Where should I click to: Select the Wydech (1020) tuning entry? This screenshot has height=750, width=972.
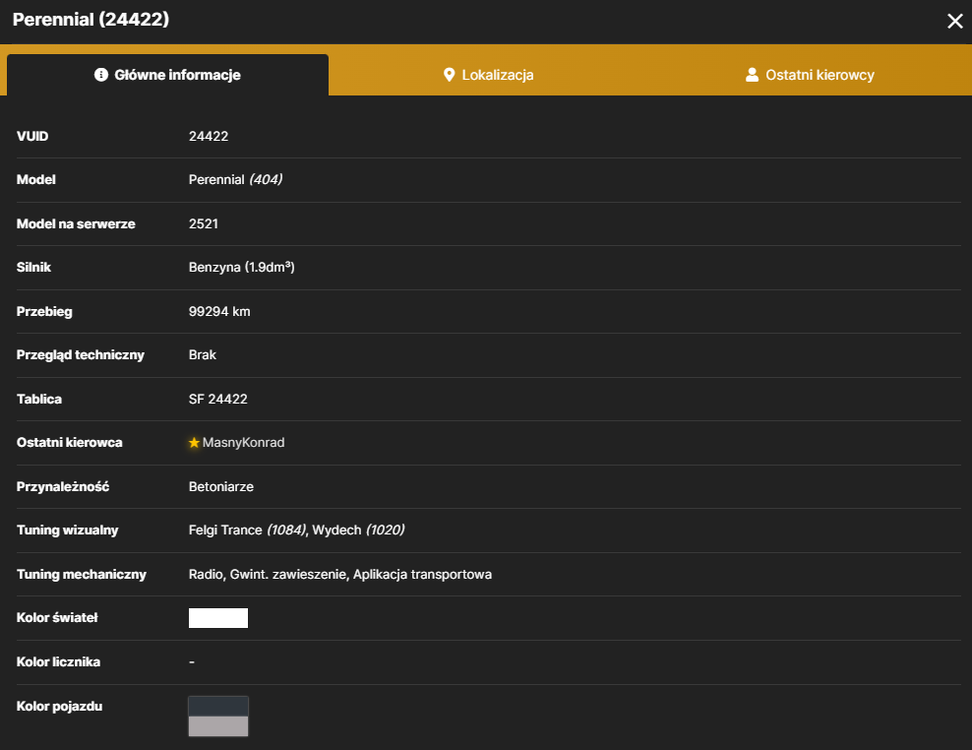(x=358, y=530)
